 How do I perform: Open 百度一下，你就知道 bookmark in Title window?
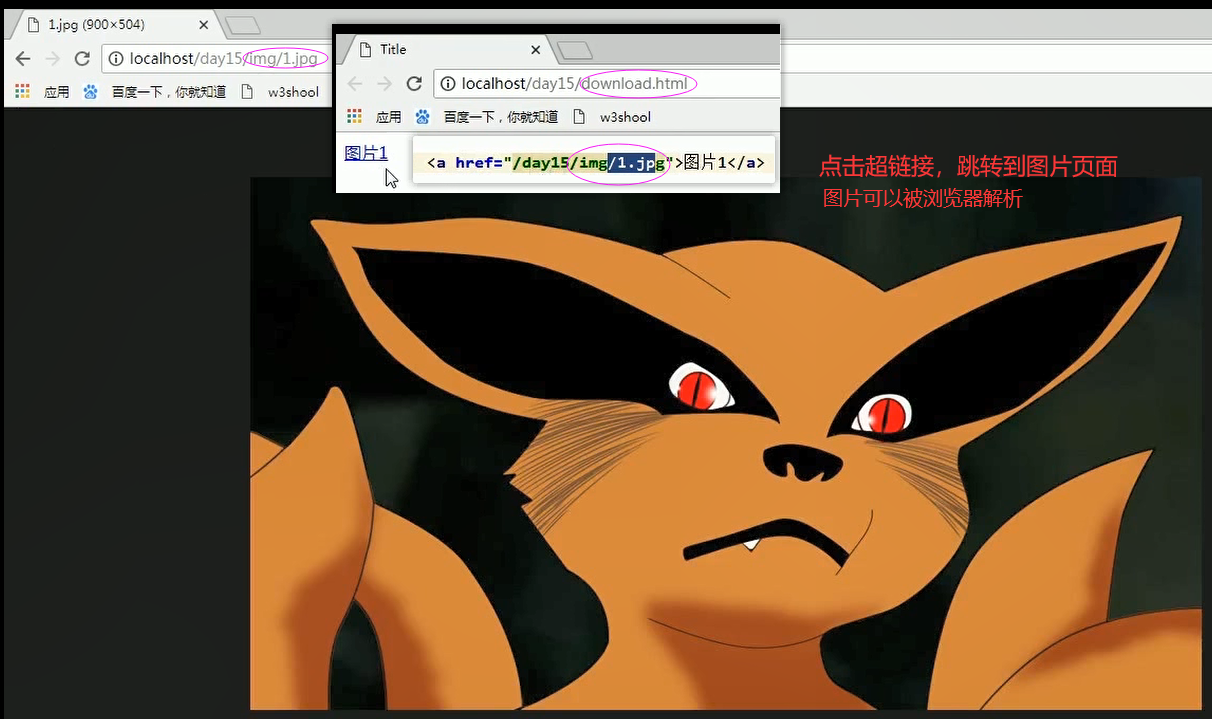tap(501, 117)
